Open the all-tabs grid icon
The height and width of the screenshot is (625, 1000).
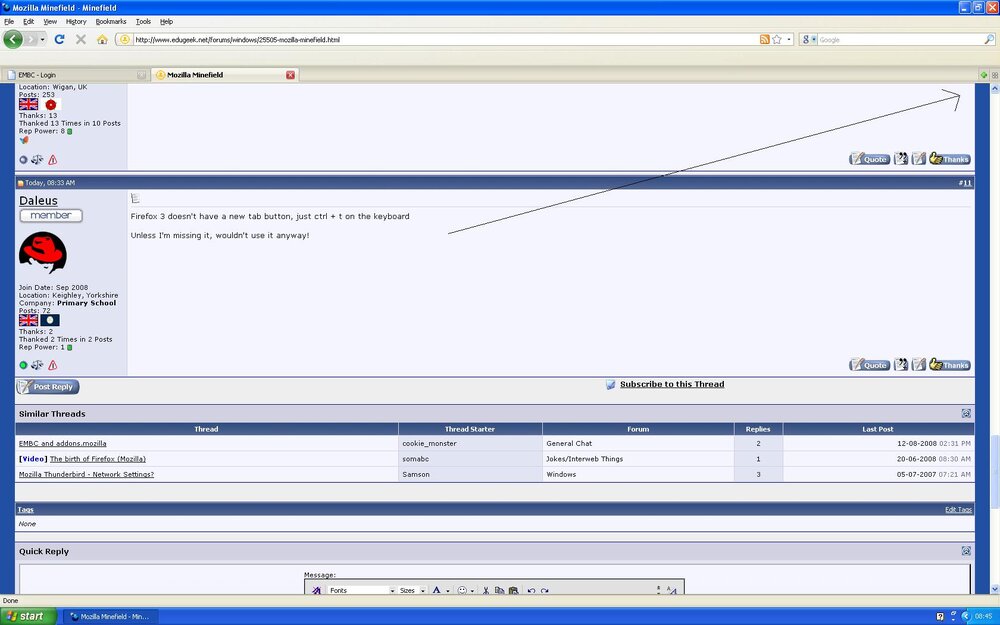pyautogui.click(x=994, y=75)
